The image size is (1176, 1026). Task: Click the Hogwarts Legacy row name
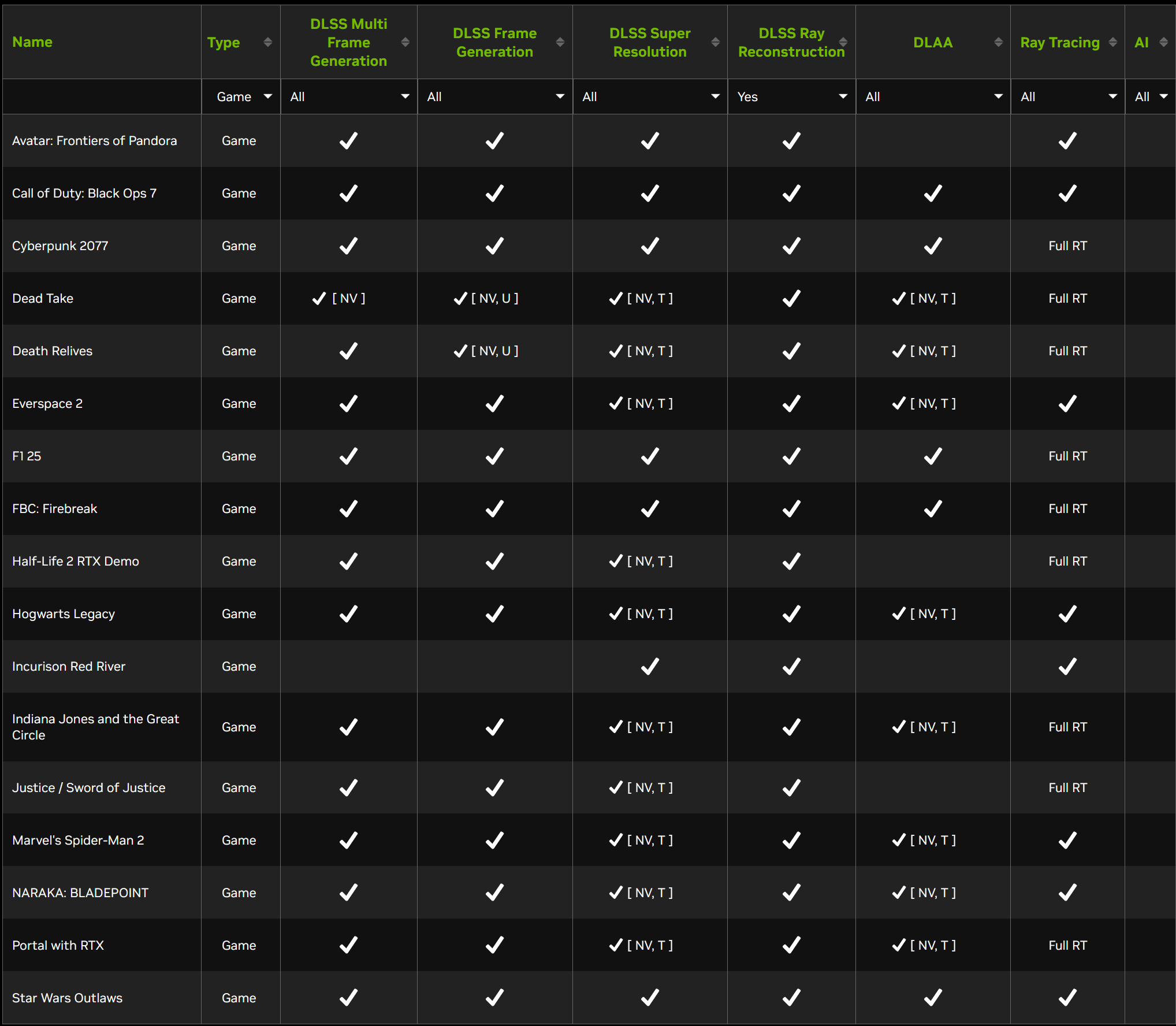click(64, 614)
